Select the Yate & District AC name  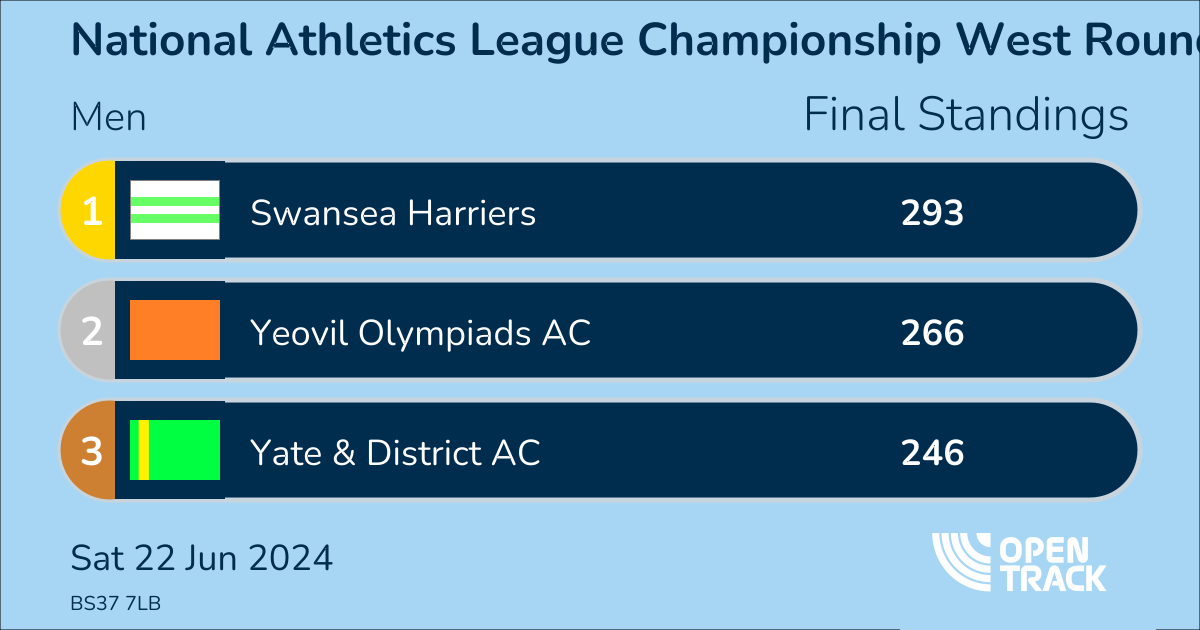point(395,453)
